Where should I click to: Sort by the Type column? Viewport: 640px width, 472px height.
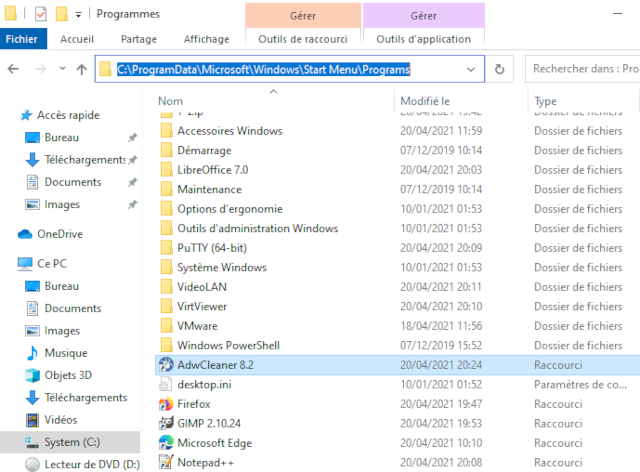pos(545,101)
